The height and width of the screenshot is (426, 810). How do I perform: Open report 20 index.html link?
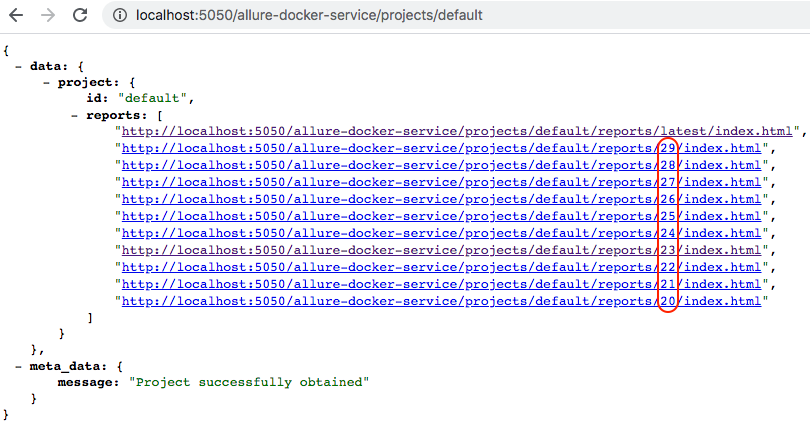click(x=441, y=302)
